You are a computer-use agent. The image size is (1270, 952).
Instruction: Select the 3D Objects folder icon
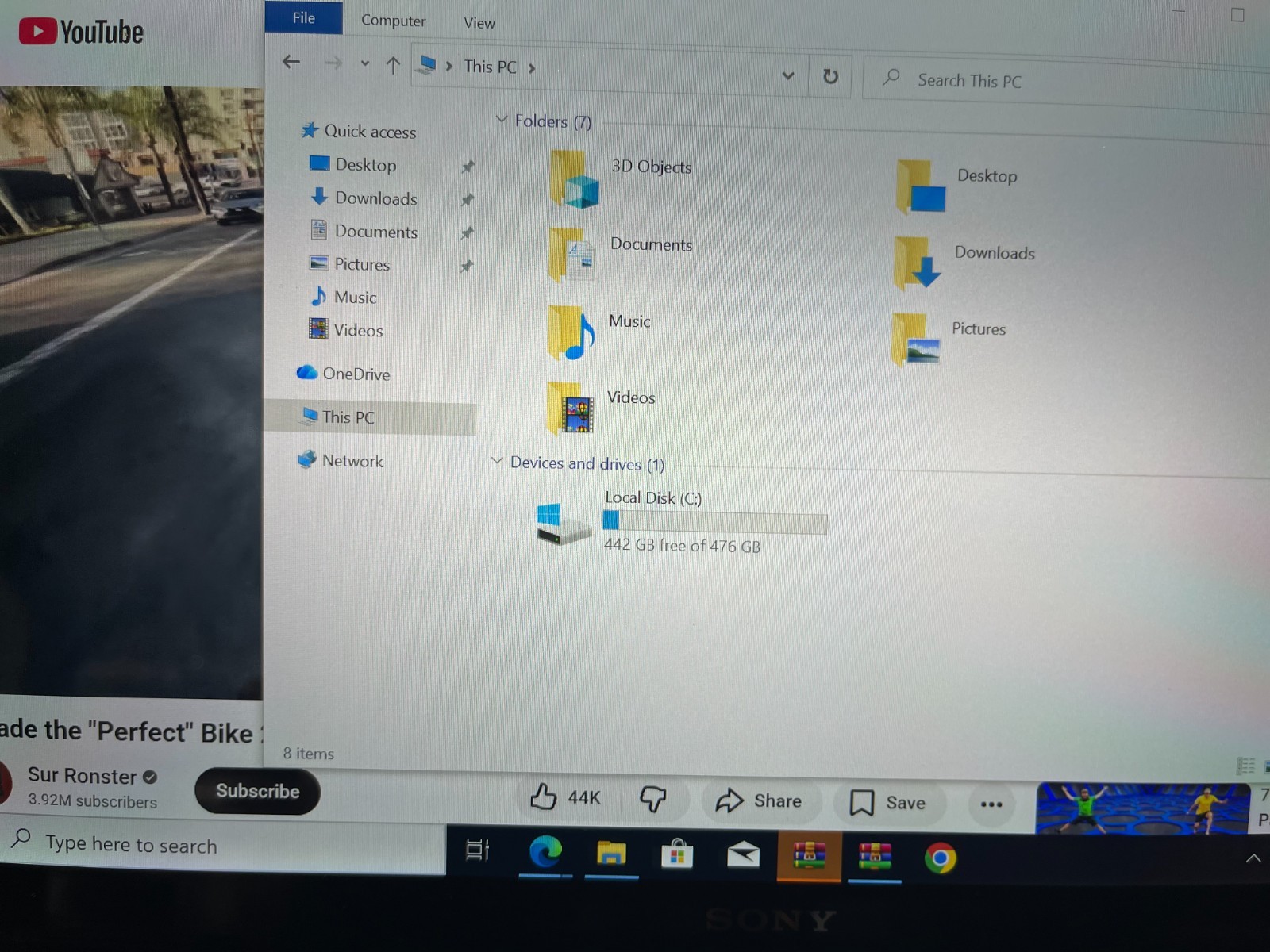tap(573, 180)
